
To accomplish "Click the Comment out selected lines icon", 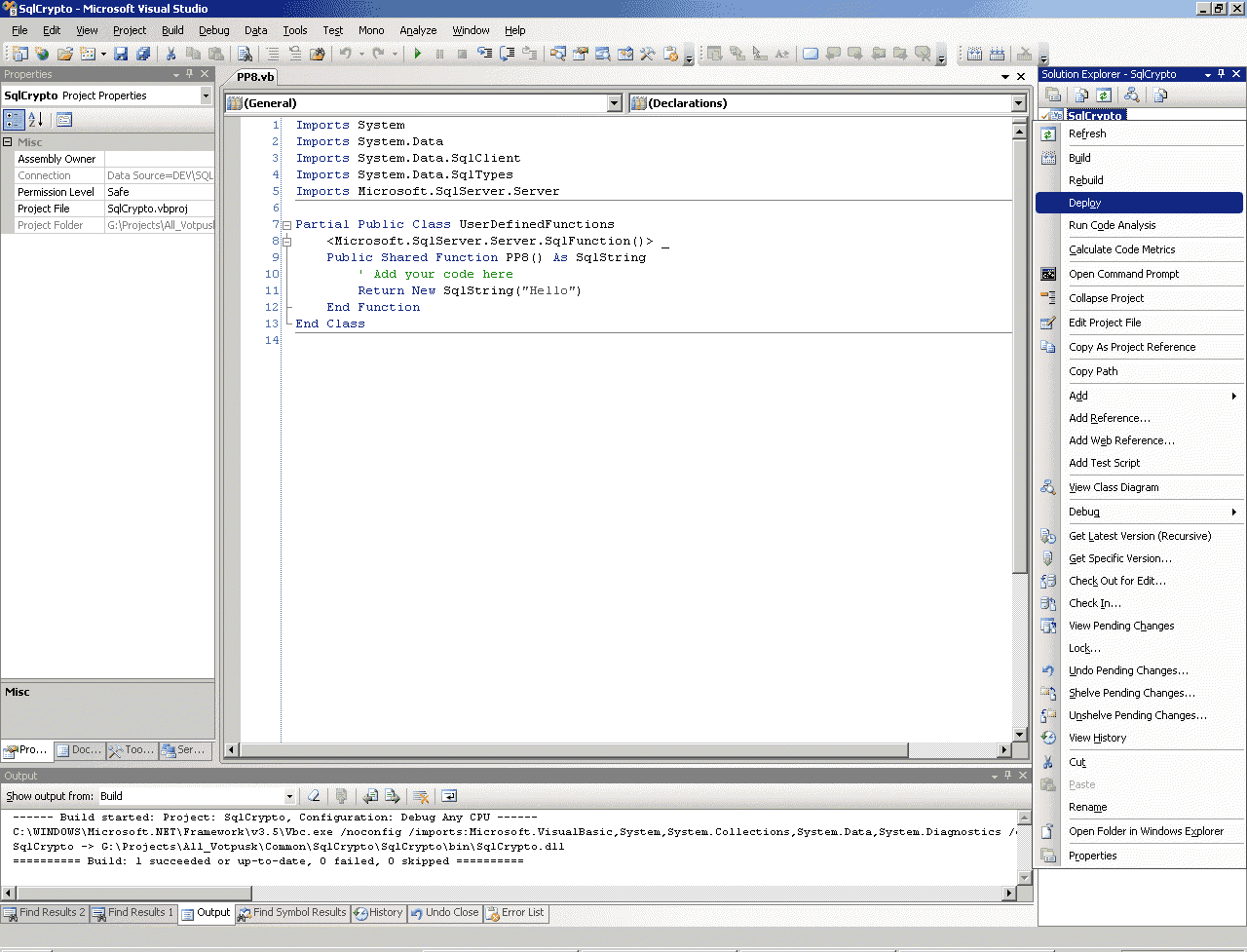I will (x=273, y=54).
